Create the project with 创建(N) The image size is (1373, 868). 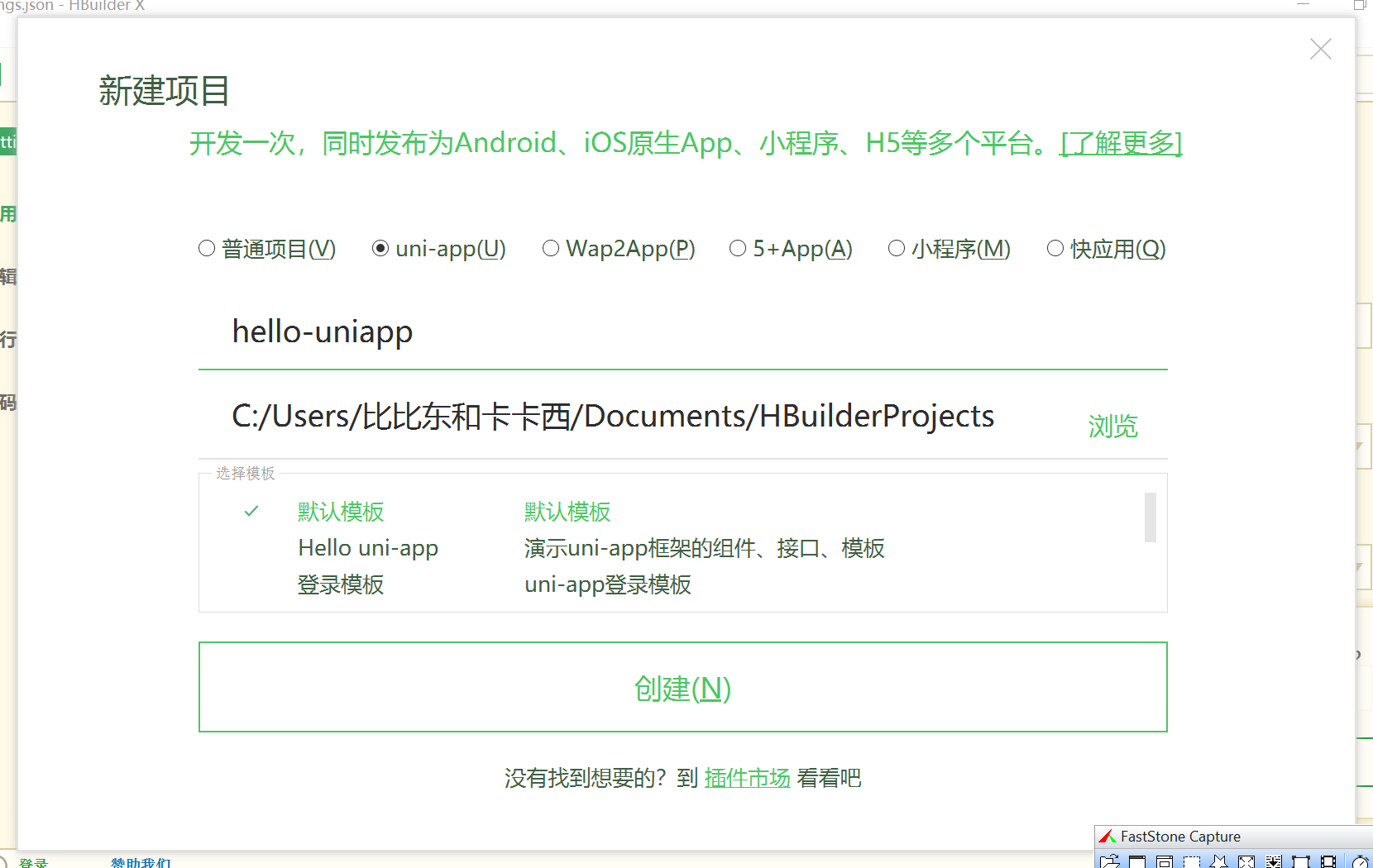[683, 687]
